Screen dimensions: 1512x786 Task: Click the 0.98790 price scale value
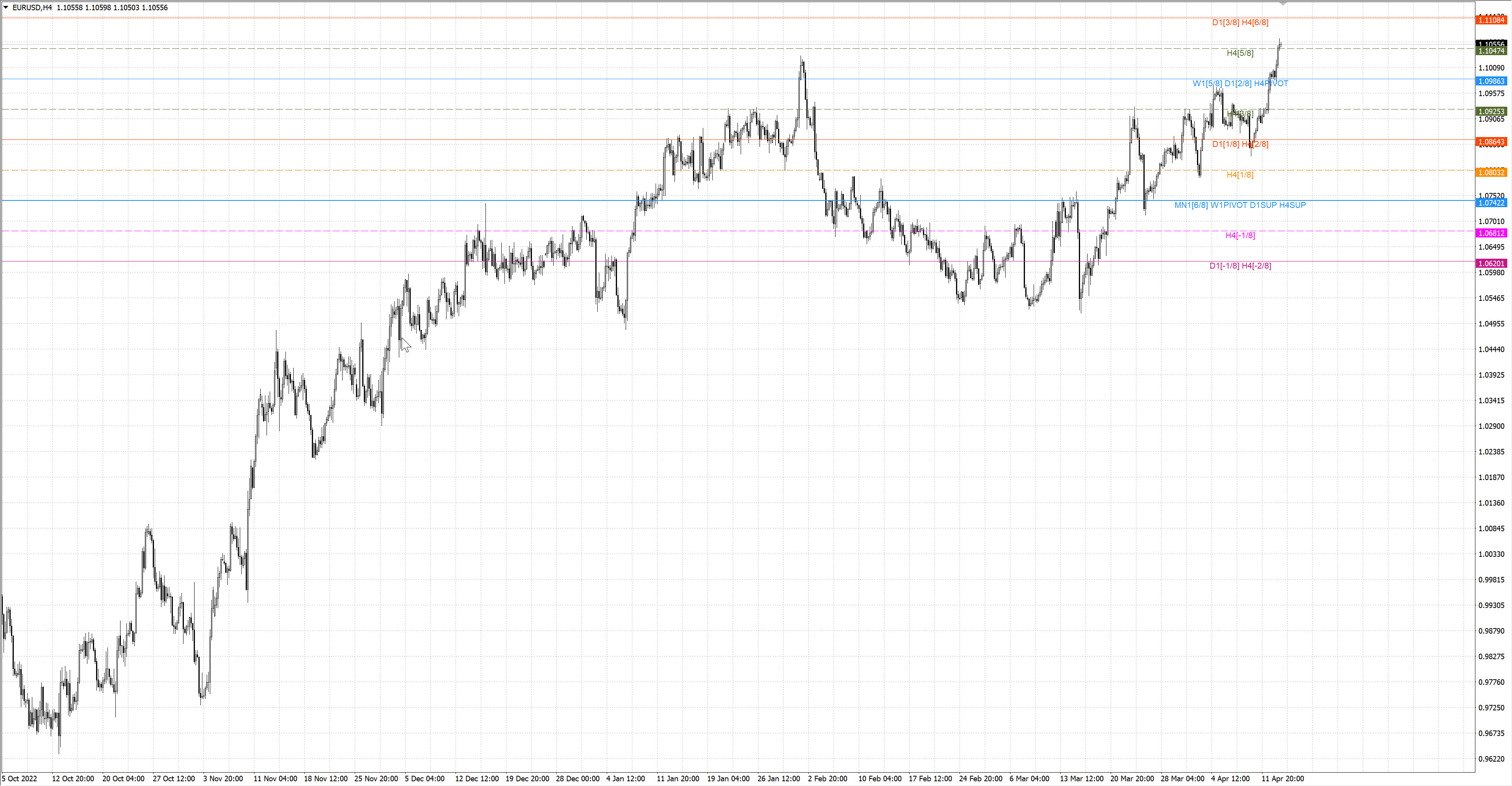point(1492,631)
